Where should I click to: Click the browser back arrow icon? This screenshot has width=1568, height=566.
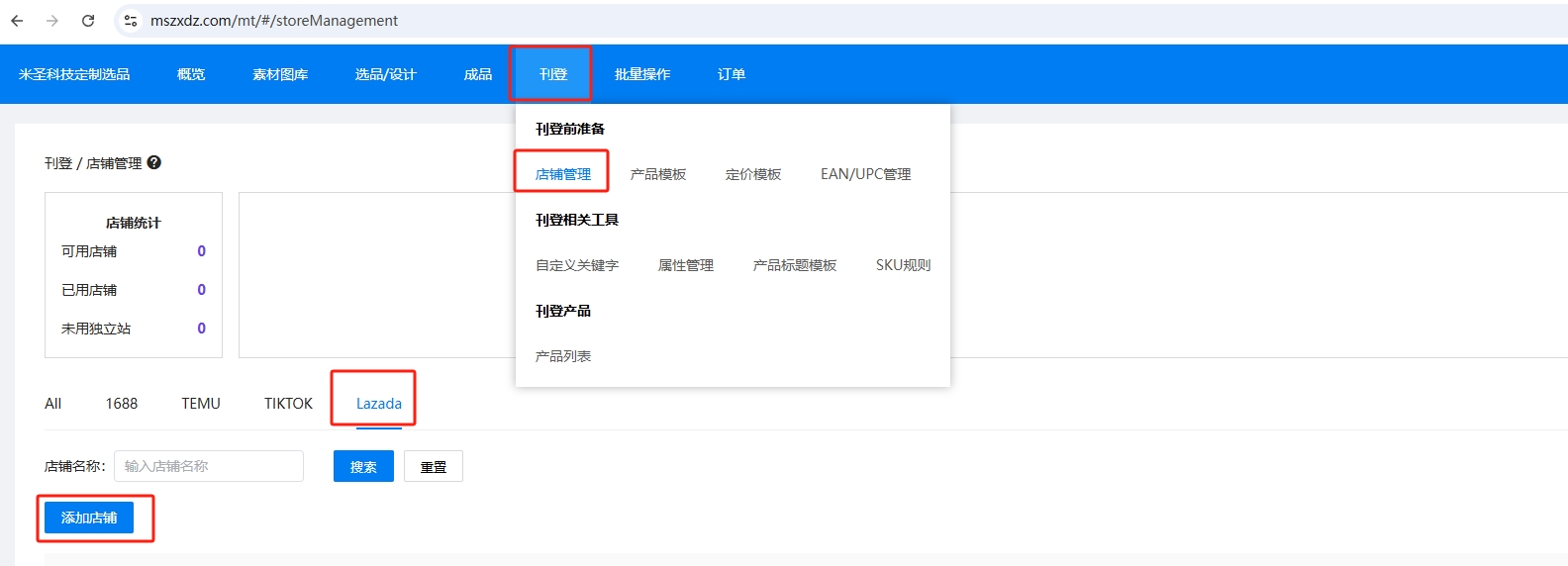pos(17,21)
